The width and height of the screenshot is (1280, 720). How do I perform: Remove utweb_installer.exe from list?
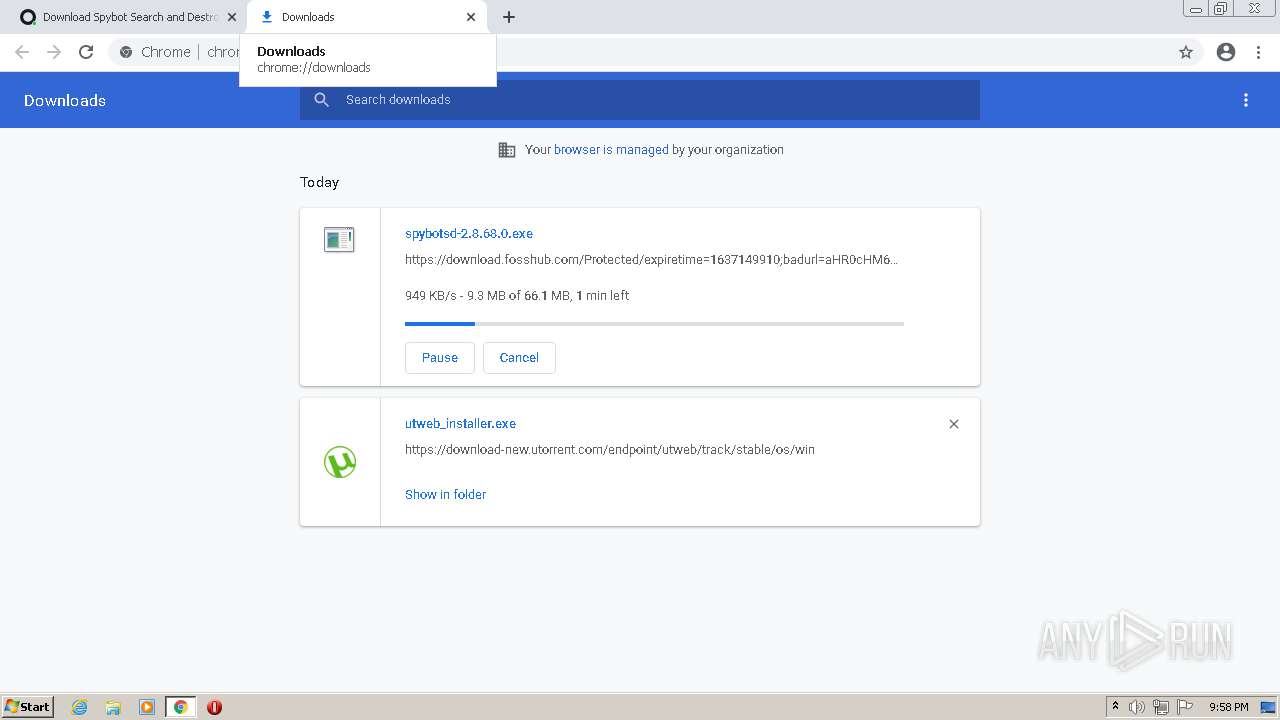(x=954, y=424)
